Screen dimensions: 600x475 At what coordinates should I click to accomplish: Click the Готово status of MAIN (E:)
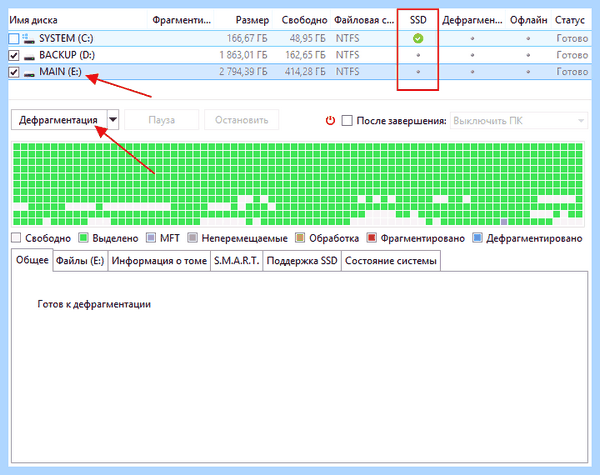tap(572, 72)
